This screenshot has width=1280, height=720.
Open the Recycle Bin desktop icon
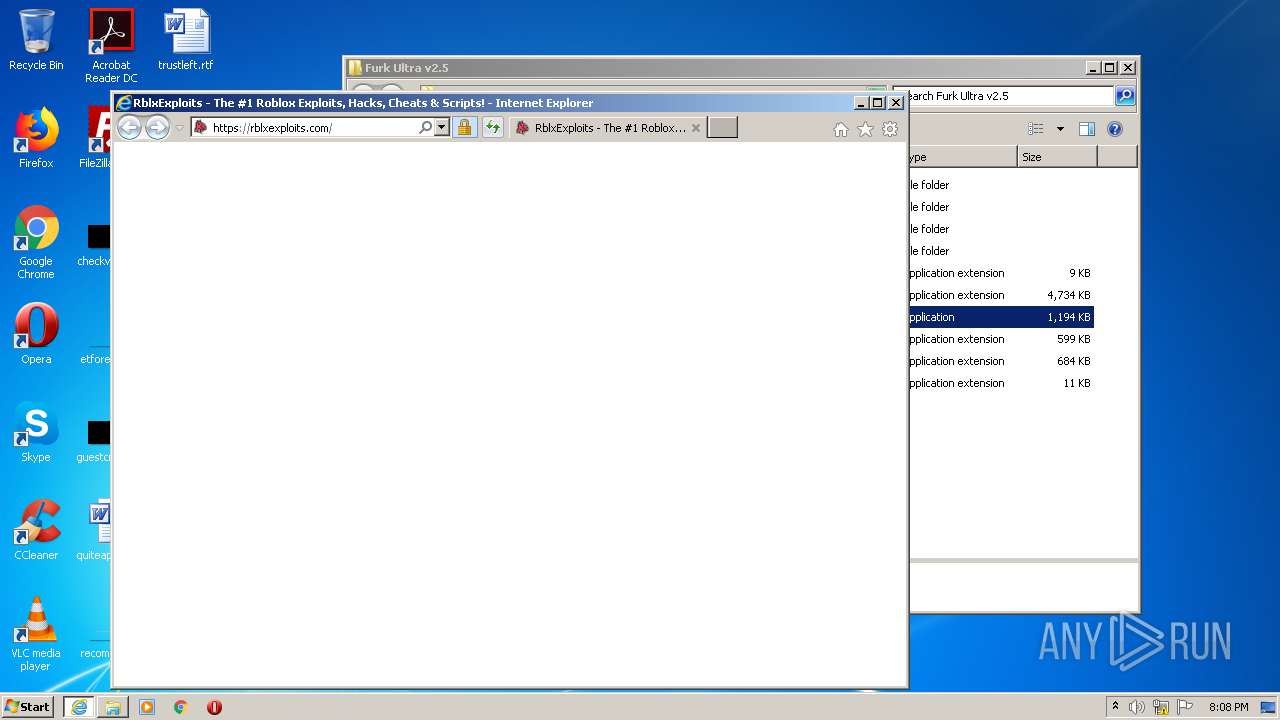click(36, 40)
